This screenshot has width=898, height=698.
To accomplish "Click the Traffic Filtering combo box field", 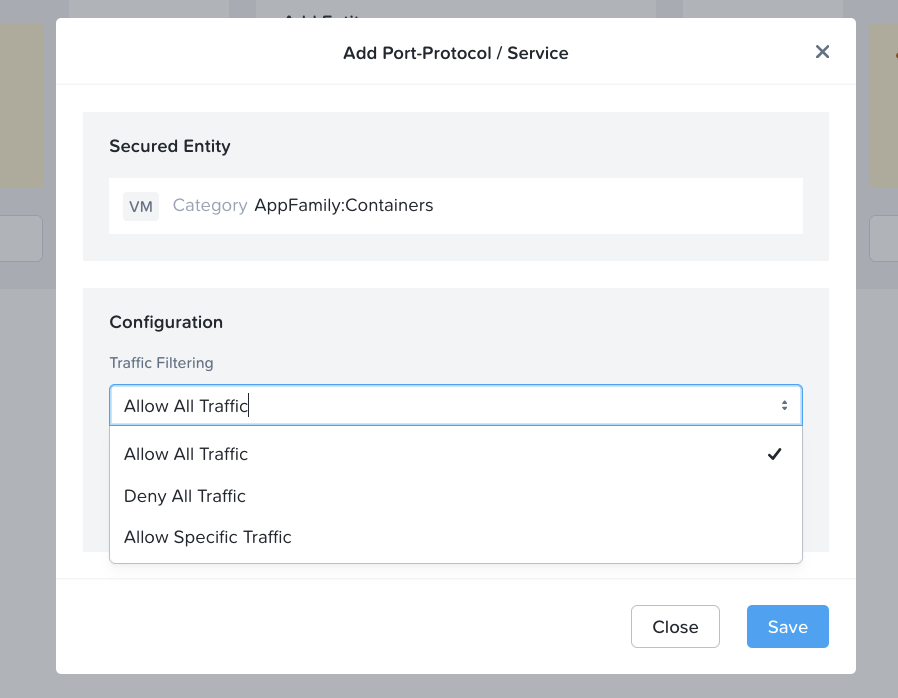I will [440, 405].
